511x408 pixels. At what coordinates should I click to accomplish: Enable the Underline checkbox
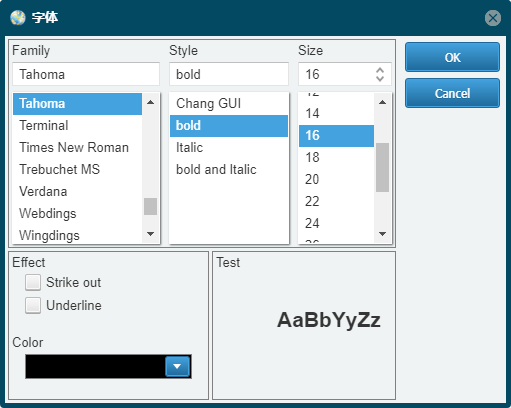click(33, 305)
